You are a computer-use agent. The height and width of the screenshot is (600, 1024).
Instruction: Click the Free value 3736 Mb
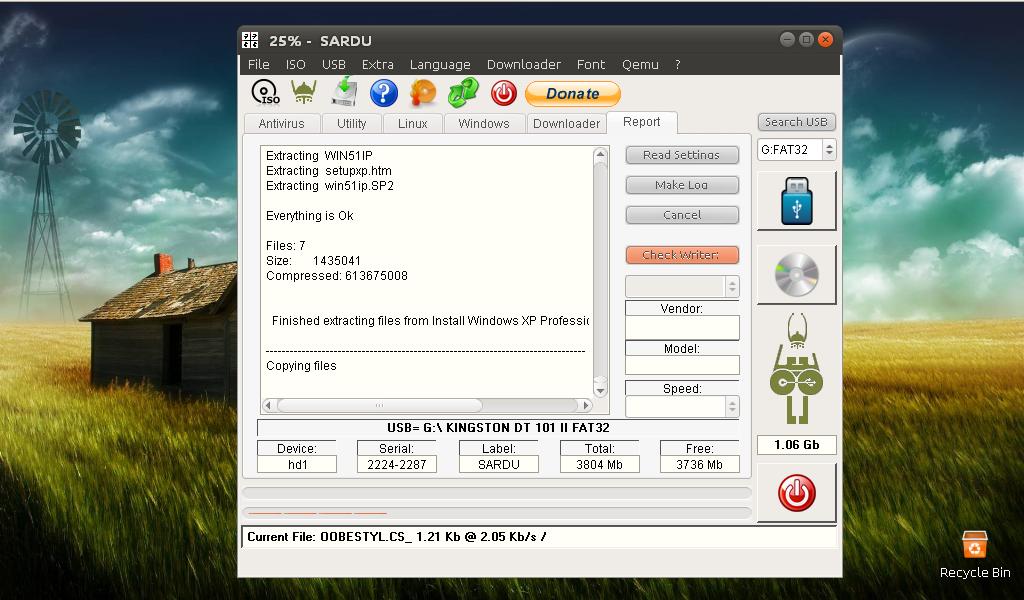coord(699,464)
